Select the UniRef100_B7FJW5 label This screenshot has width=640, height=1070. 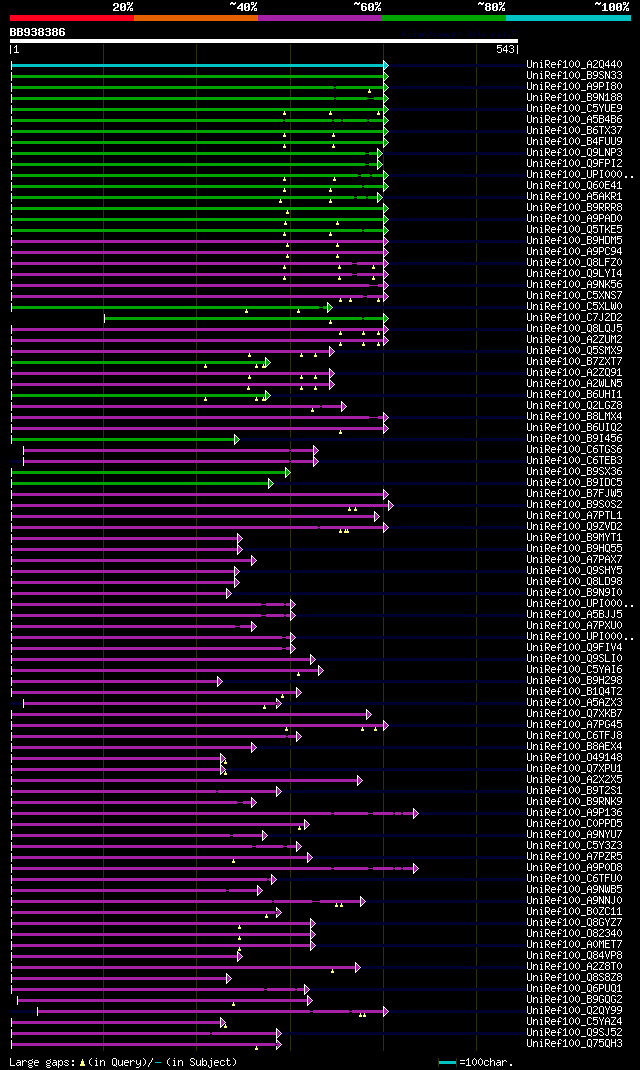point(574,494)
